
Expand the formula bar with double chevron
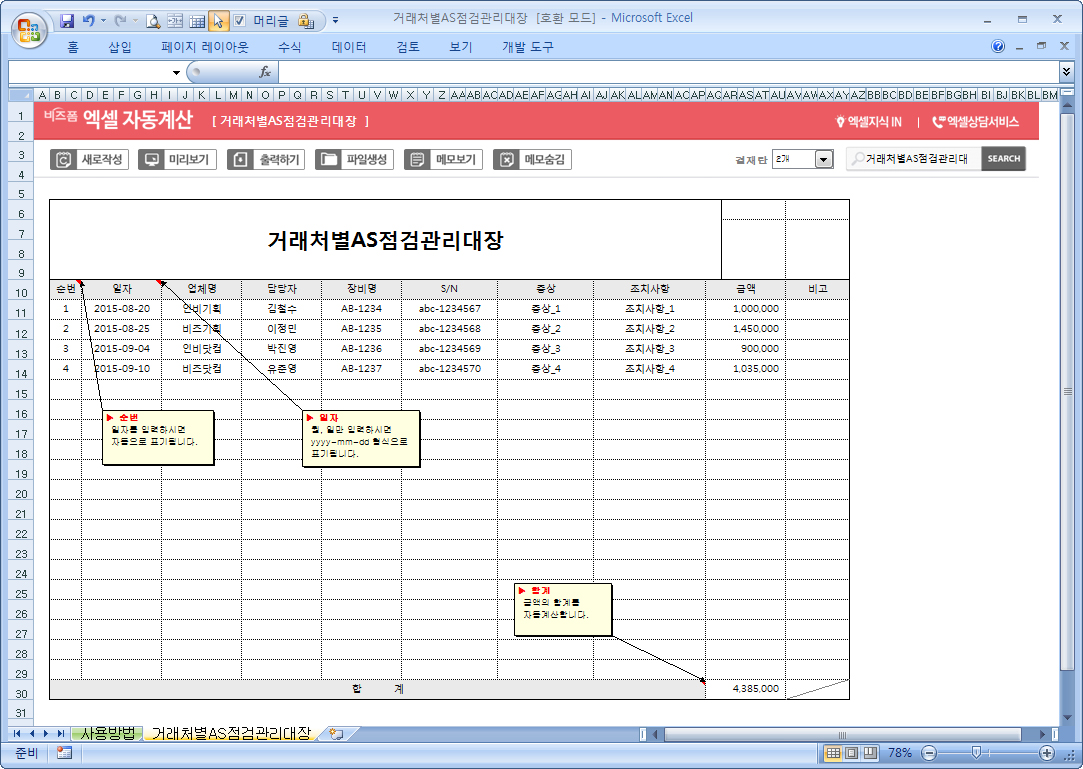point(1066,72)
